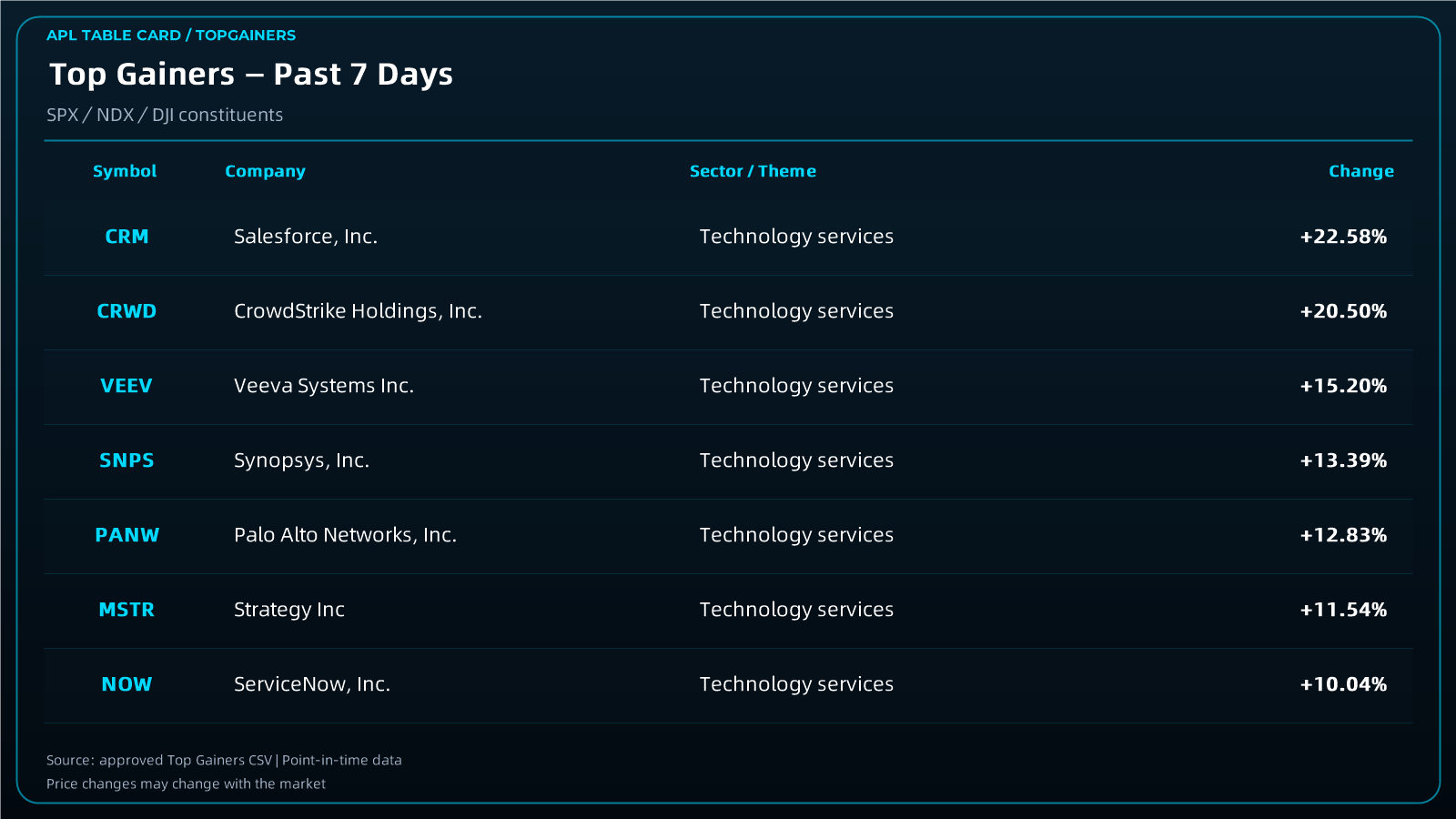Click the NOW ticker symbol

click(126, 684)
